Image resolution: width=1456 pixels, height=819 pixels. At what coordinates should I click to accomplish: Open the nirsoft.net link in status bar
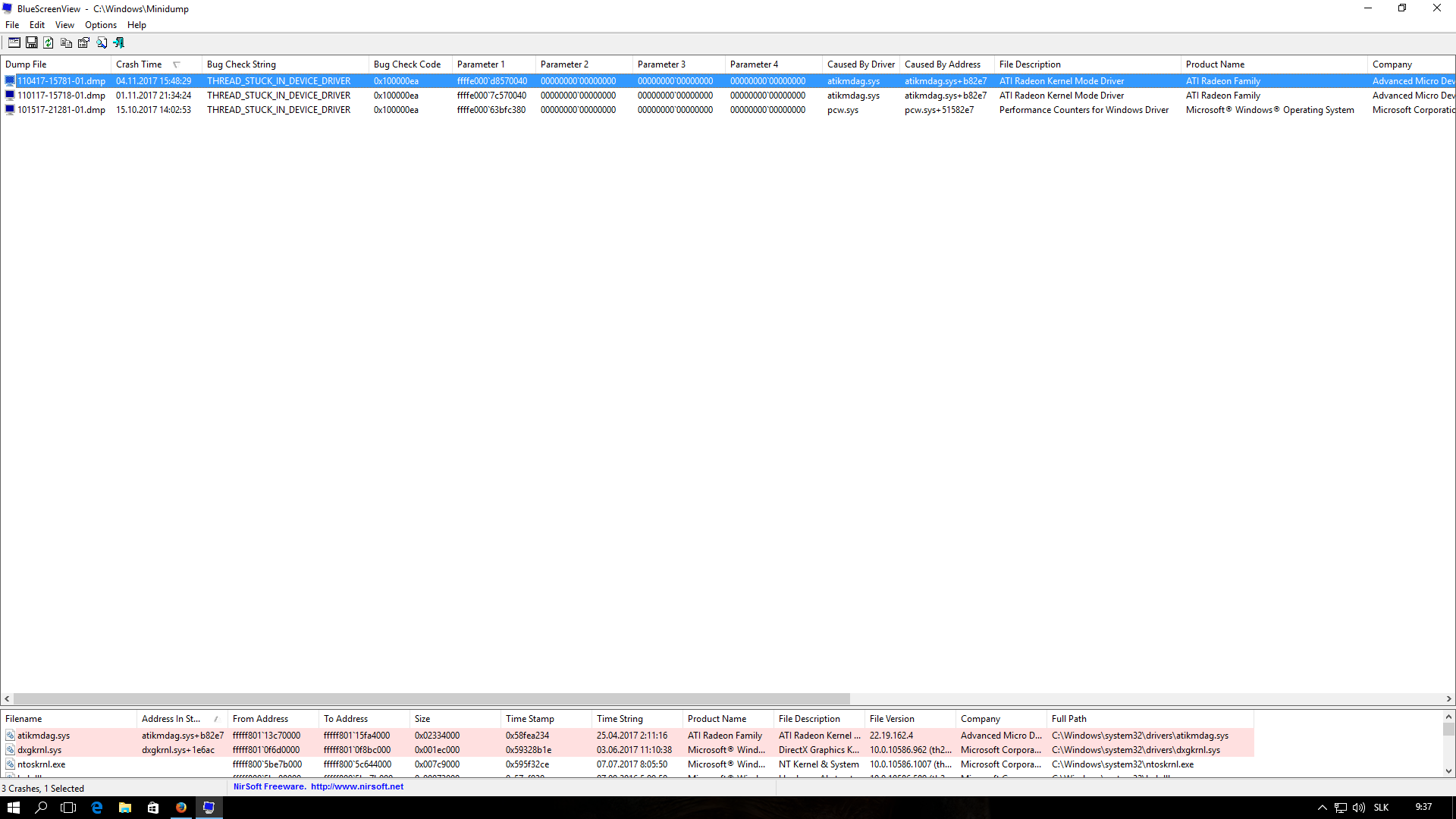point(356,786)
